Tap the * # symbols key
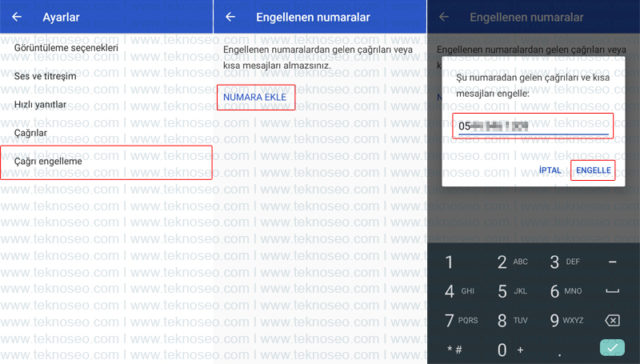 click(454, 350)
